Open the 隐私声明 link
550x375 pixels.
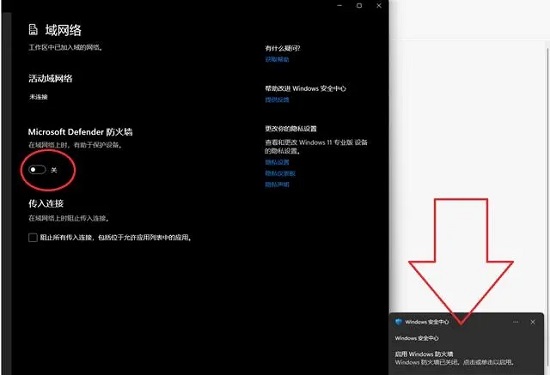coord(277,185)
